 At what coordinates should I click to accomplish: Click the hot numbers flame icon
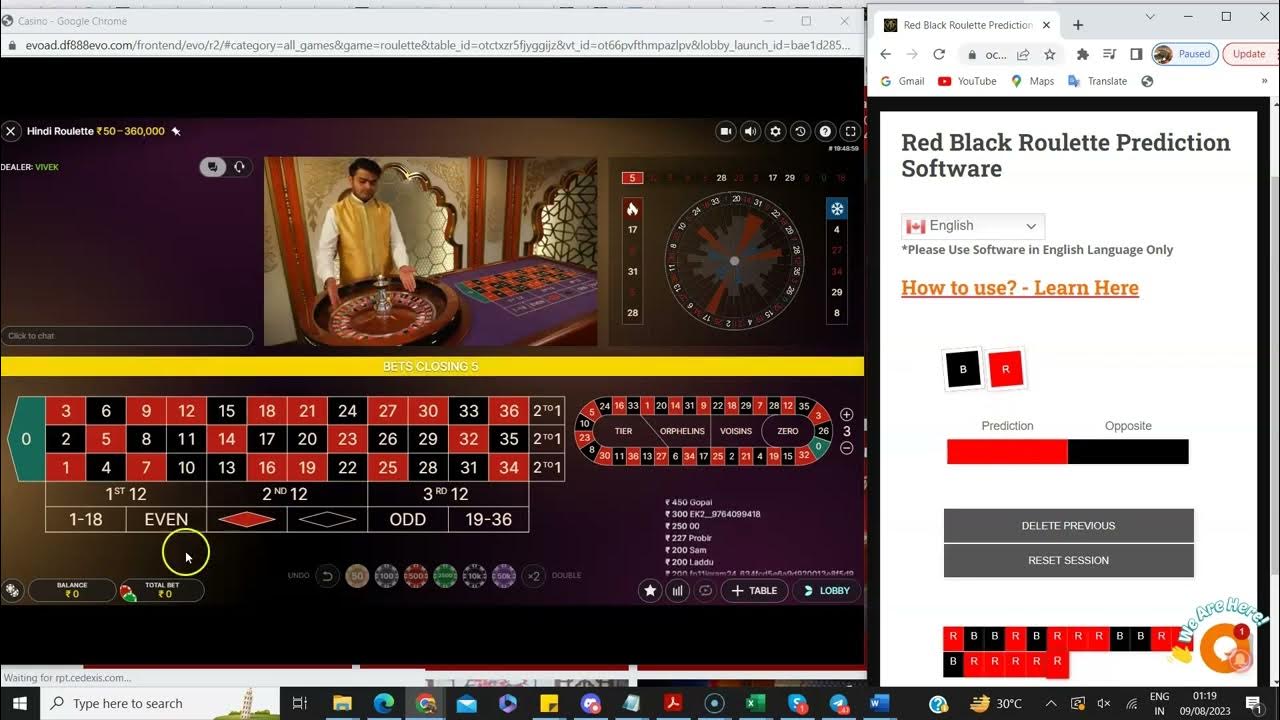pos(632,209)
